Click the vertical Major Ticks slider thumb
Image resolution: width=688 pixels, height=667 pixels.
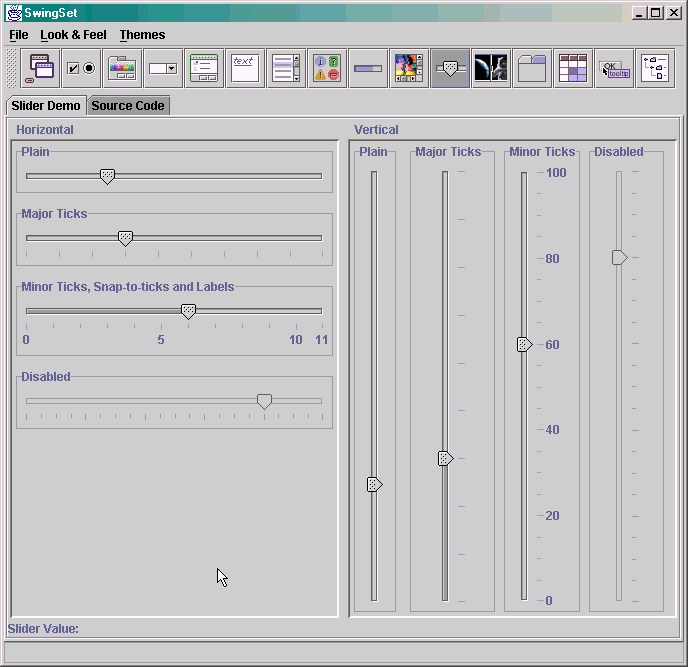(445, 459)
